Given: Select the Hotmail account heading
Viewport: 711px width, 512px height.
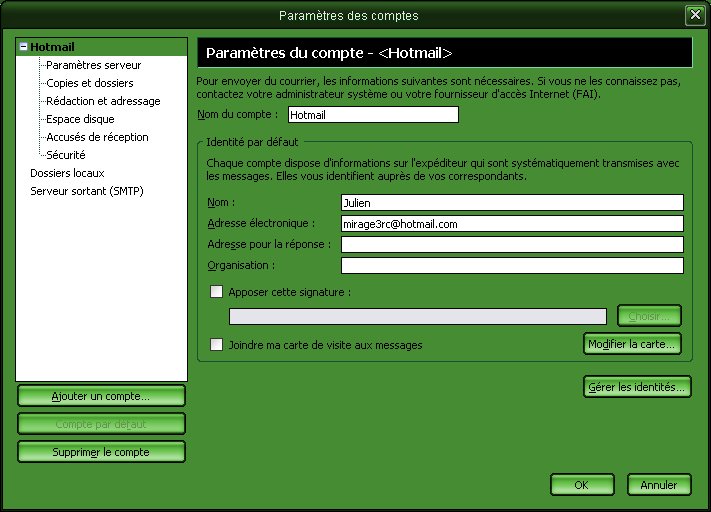Looking at the screenshot, I should [x=52, y=47].
